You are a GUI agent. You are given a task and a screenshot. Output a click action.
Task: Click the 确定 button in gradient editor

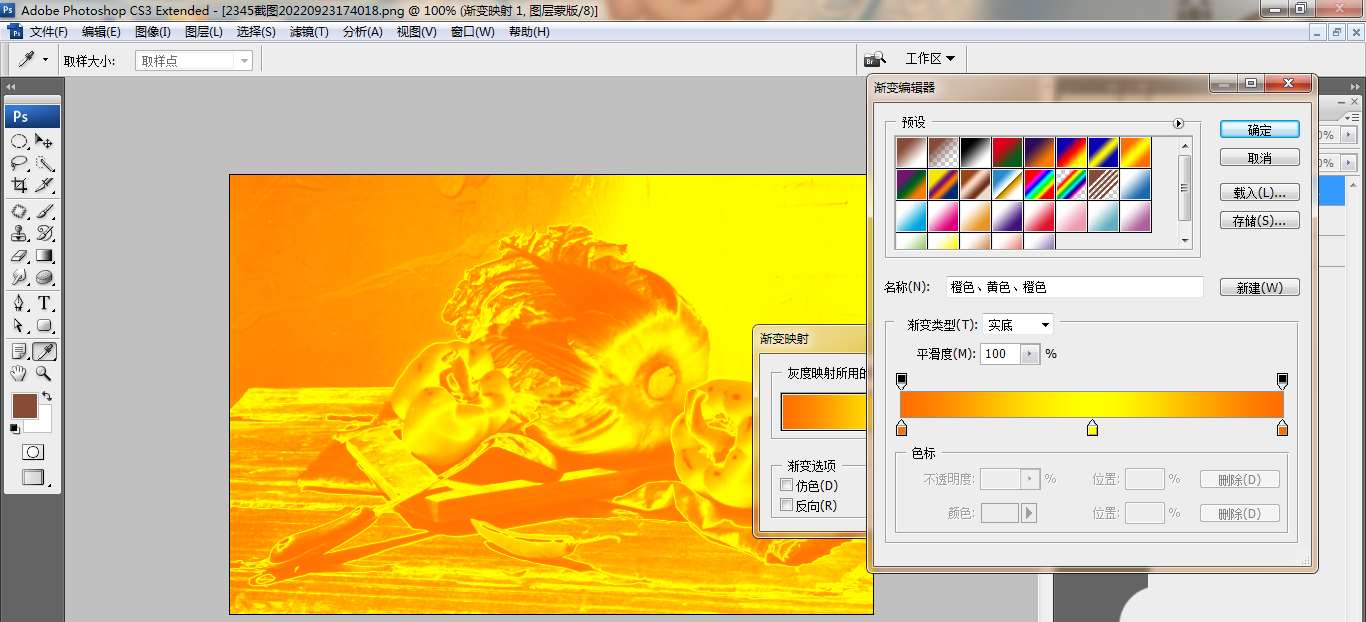coord(1259,130)
